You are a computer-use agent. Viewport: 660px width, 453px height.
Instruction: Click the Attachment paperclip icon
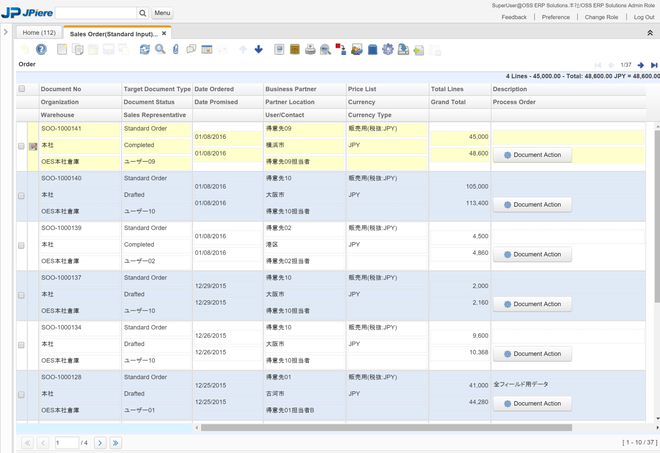pyautogui.click(x=176, y=49)
